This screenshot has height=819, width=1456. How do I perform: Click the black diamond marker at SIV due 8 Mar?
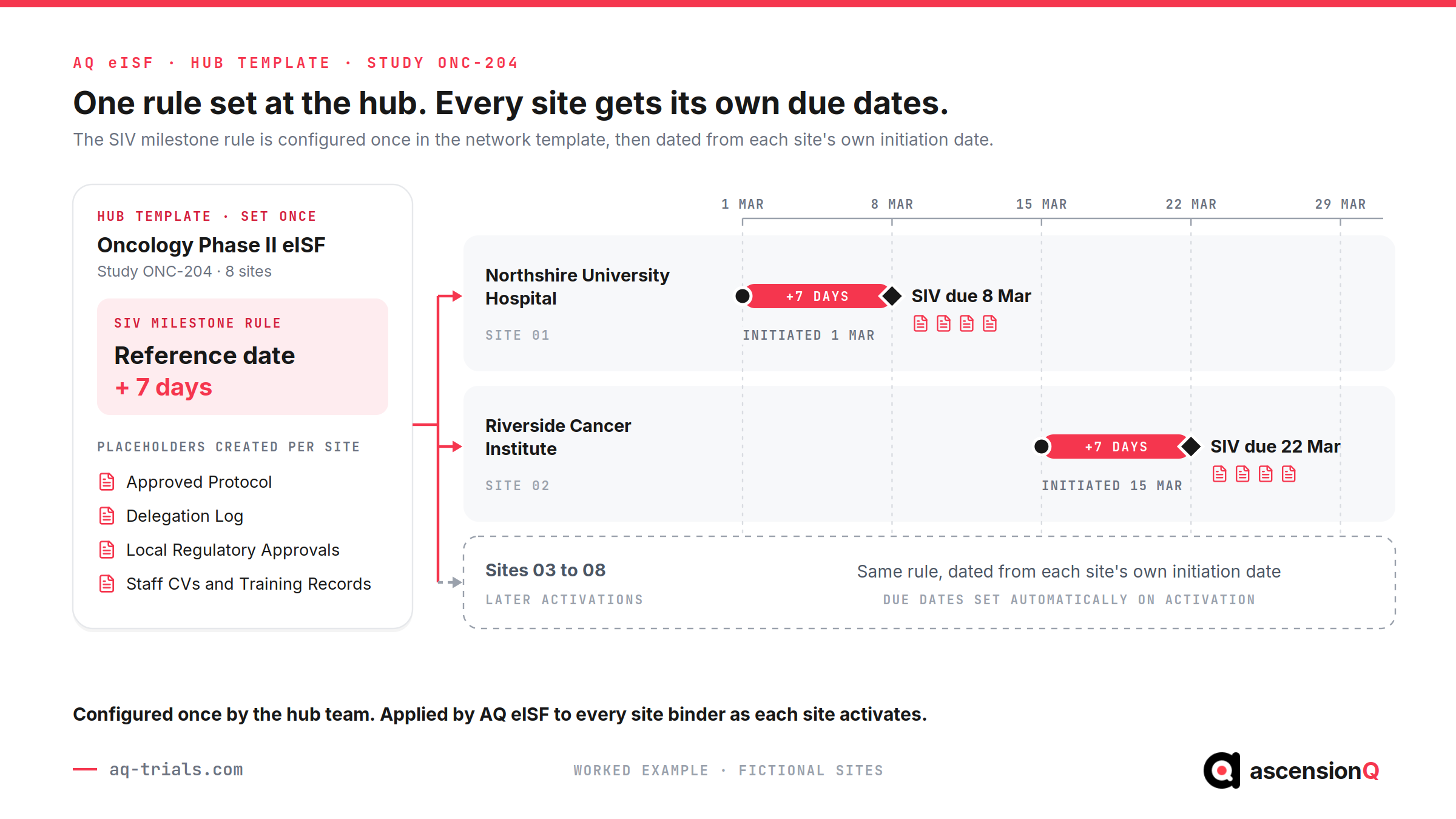pos(892,296)
